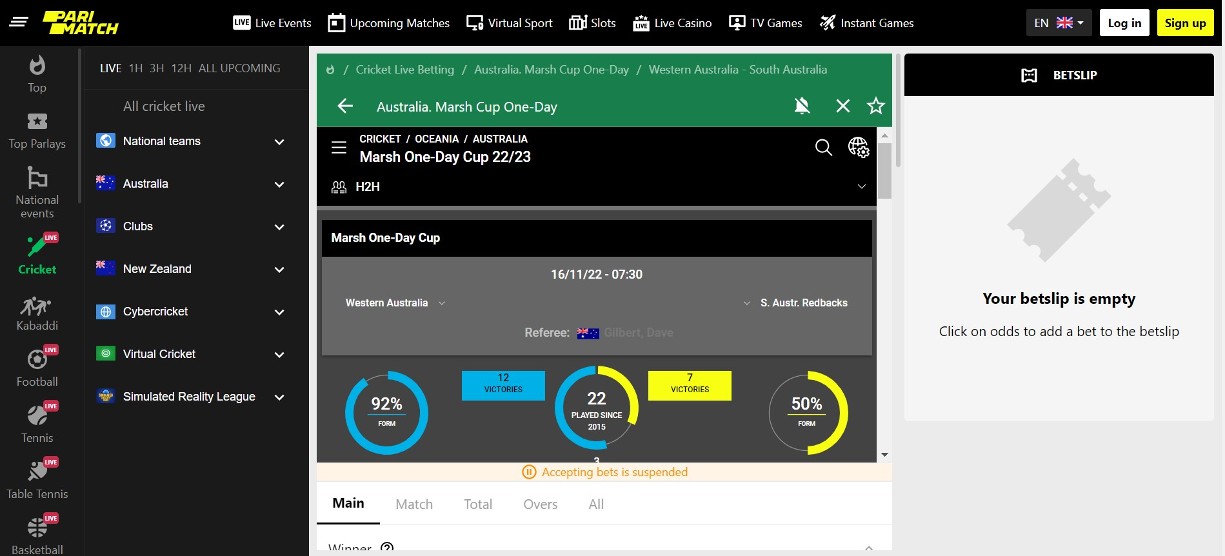Click the blue 12 Victories box
The image size is (1225, 556).
[x=503, y=386]
